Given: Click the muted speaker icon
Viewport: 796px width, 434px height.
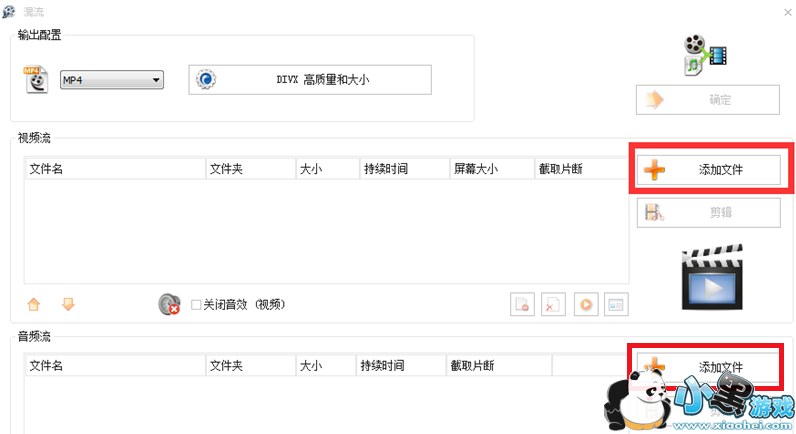Looking at the screenshot, I should pos(169,304).
